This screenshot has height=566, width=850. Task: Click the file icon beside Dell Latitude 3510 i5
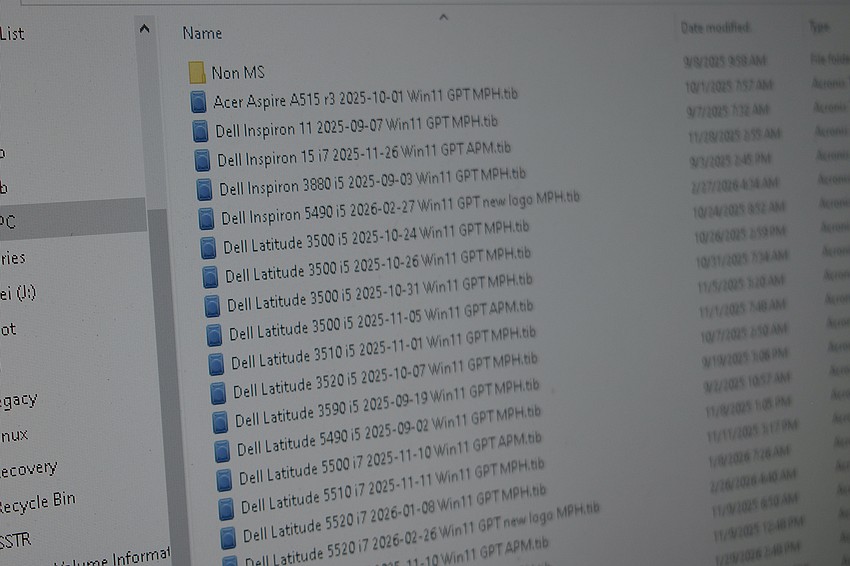[216, 364]
